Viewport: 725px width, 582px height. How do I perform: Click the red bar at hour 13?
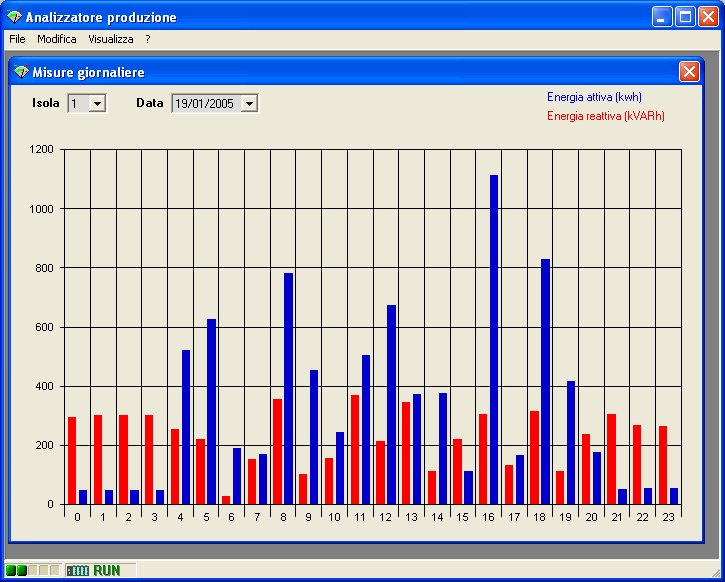click(x=406, y=453)
